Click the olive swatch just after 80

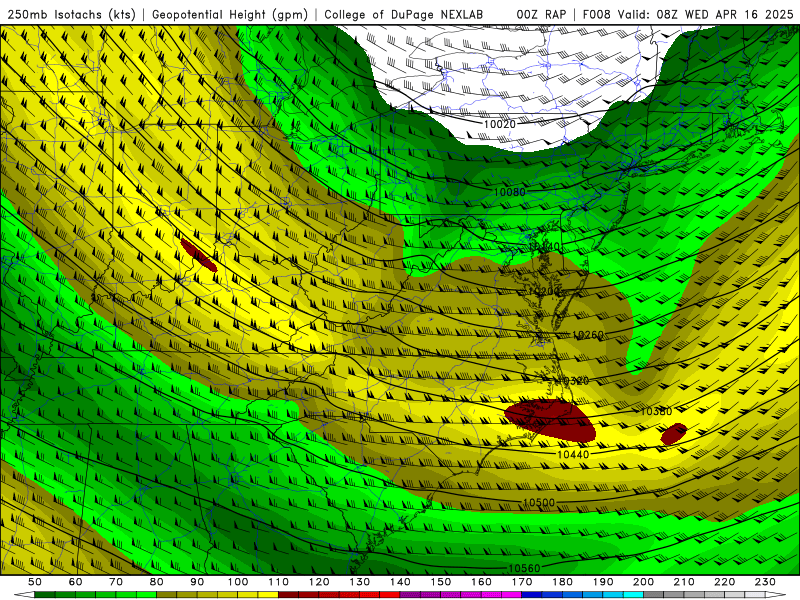[166, 595]
